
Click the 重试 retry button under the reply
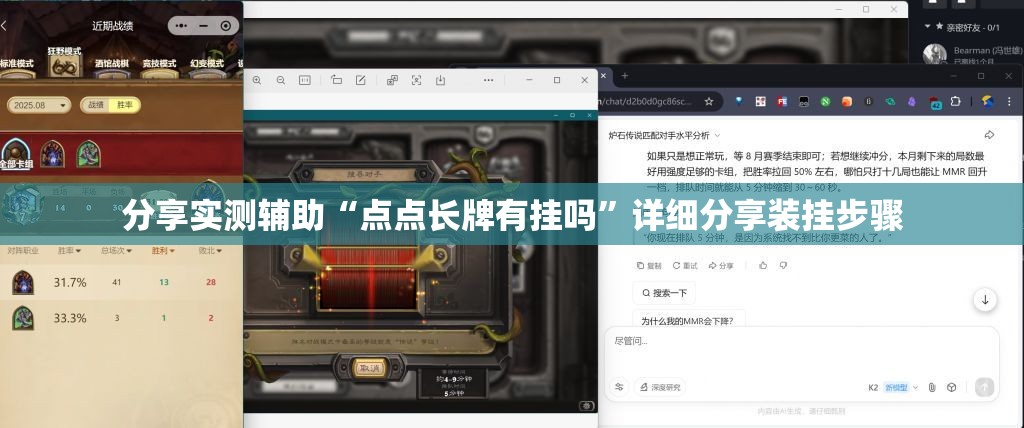[685, 266]
